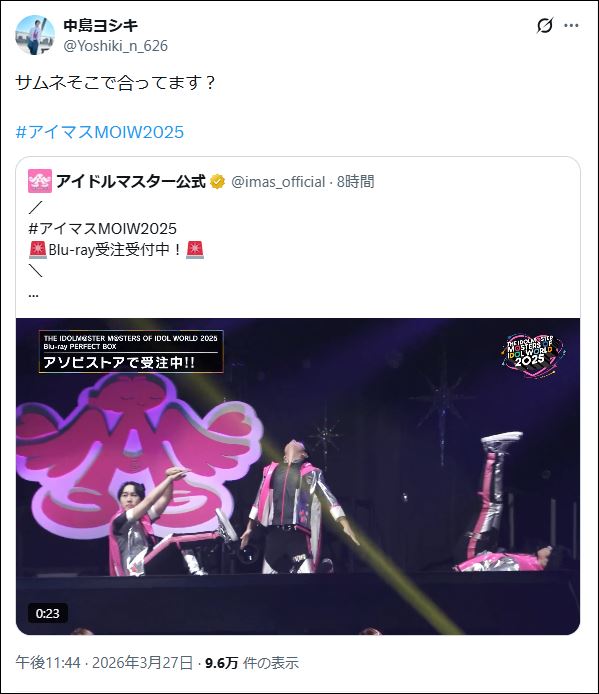Click 中島ヨシキ profile avatar
599x694 pixels.
click(x=35, y=35)
